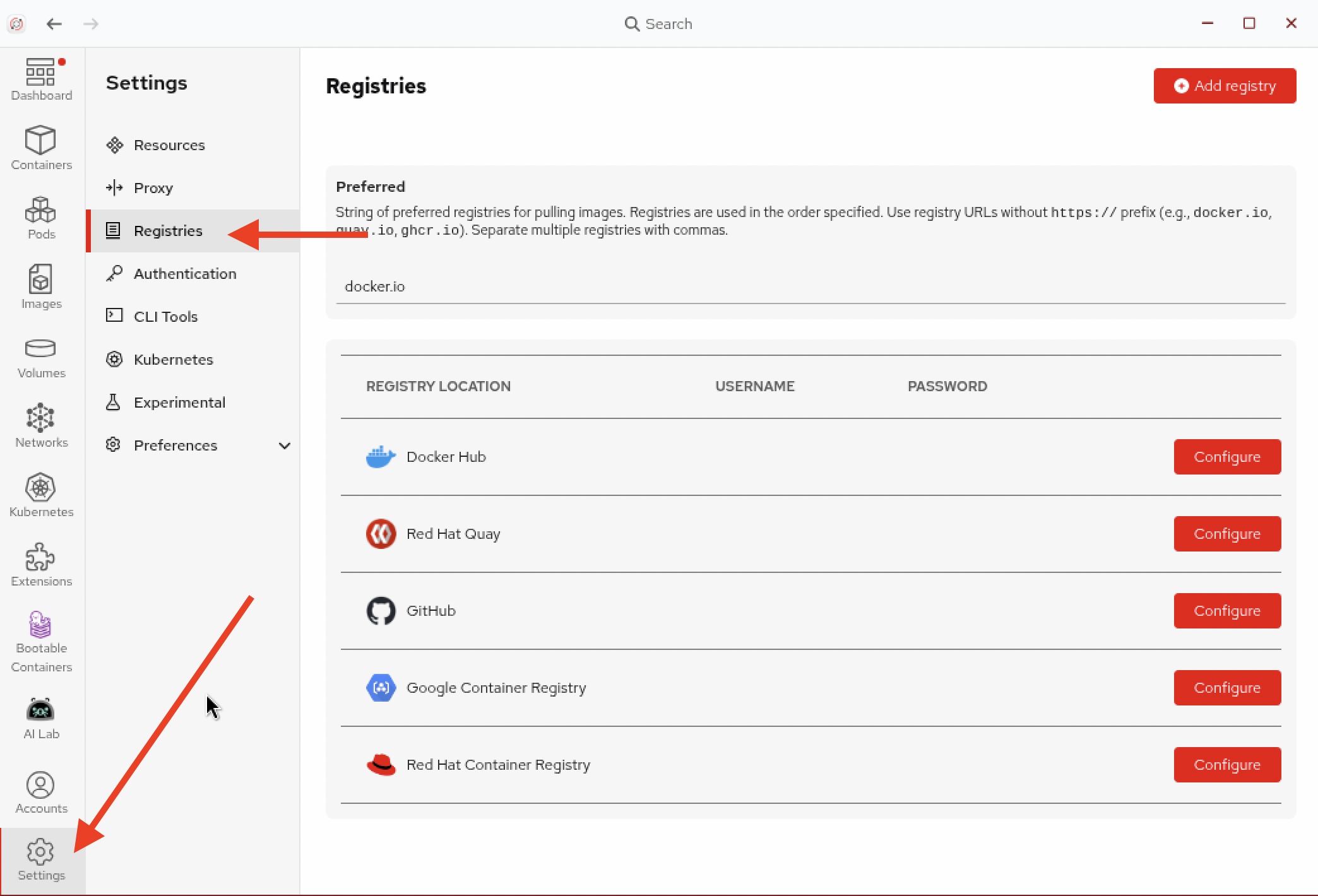Open the Networks section
The height and width of the screenshot is (896, 1318).
point(41,426)
